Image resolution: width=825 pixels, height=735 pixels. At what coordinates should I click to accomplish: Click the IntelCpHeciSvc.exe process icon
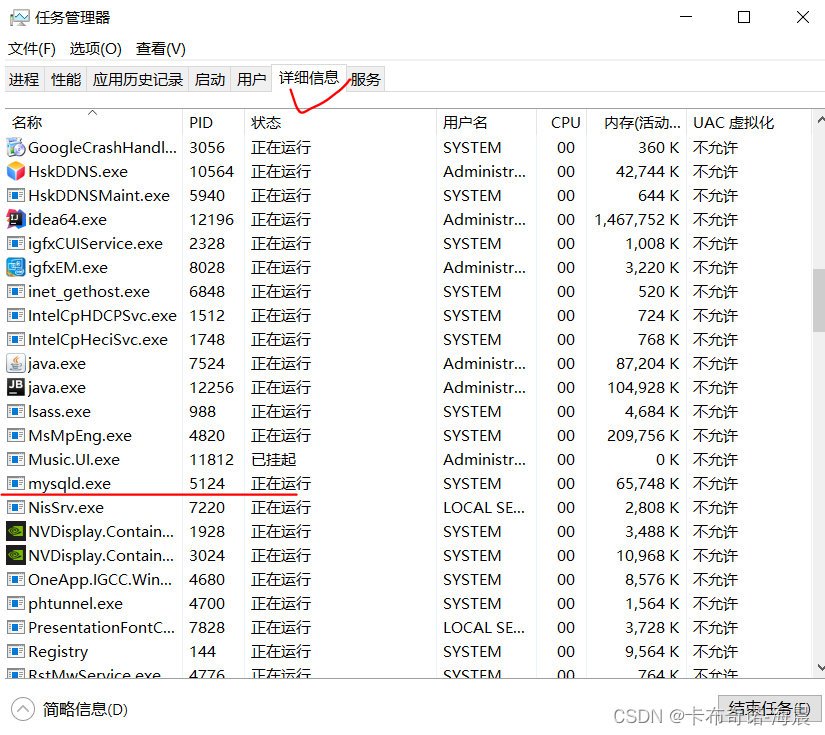(16, 339)
